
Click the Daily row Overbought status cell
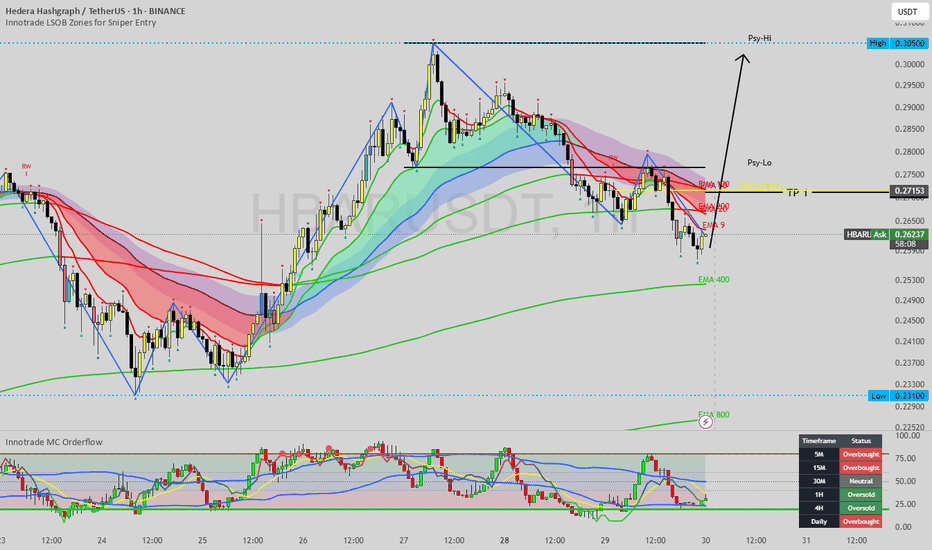click(861, 521)
